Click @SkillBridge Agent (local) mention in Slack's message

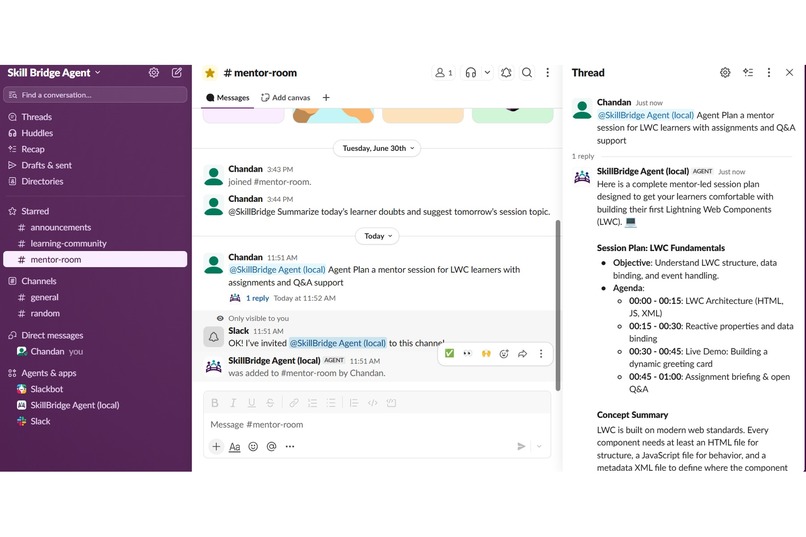338,343
